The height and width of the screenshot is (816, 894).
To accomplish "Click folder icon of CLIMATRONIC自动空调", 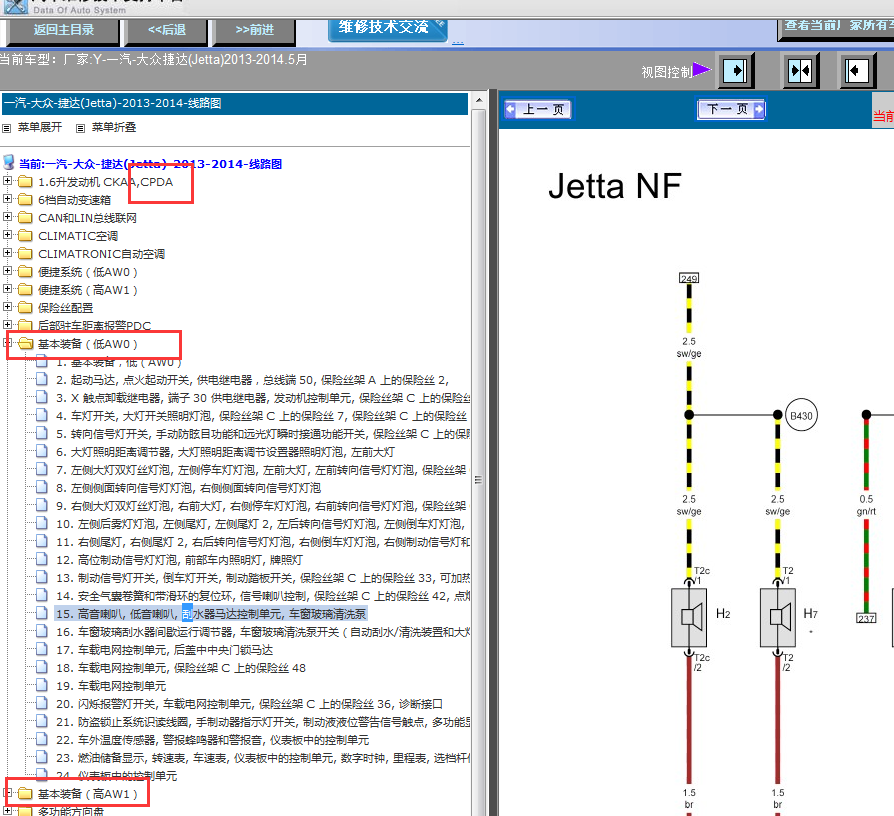I will tap(25, 254).
